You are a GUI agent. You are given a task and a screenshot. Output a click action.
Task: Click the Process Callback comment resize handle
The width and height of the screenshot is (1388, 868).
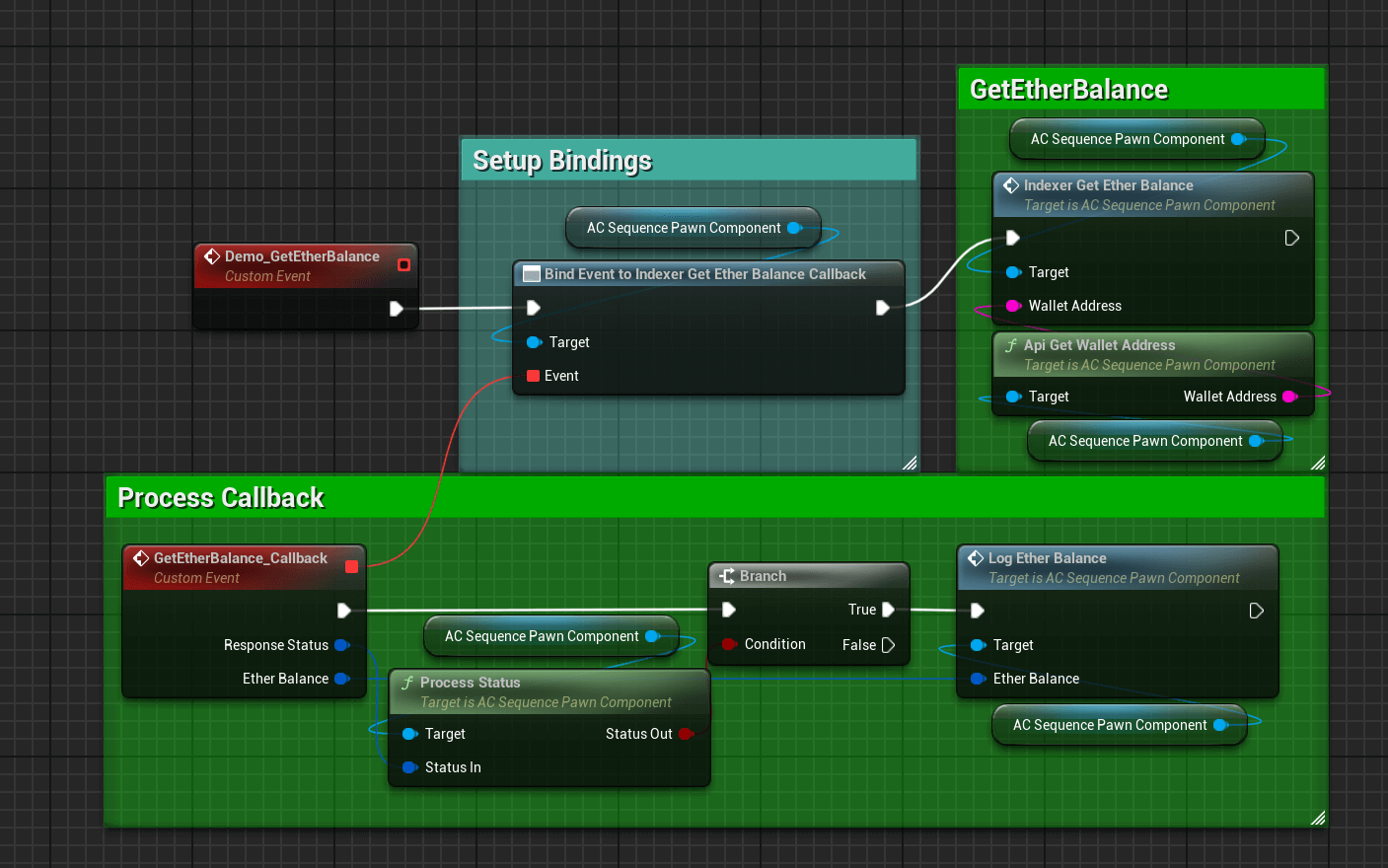[1318, 818]
